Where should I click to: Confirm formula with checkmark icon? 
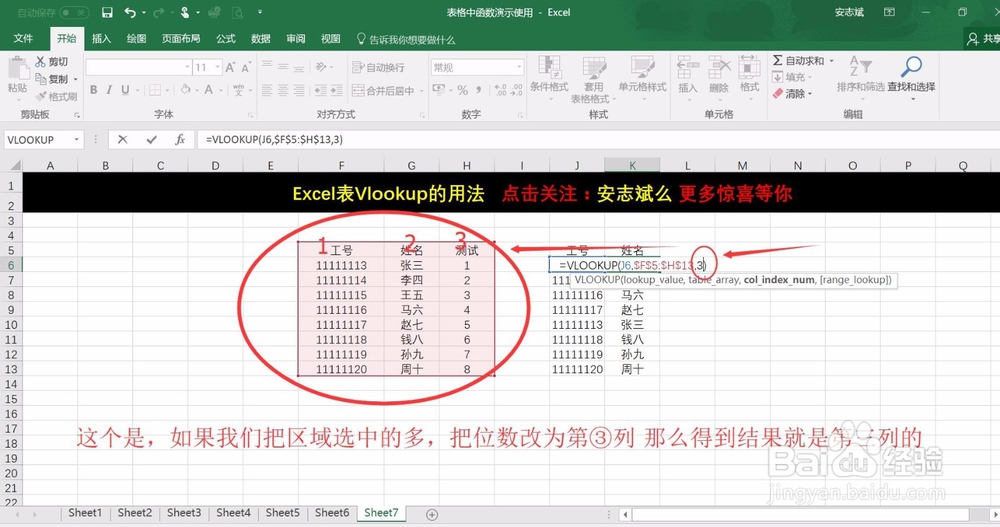(151, 140)
